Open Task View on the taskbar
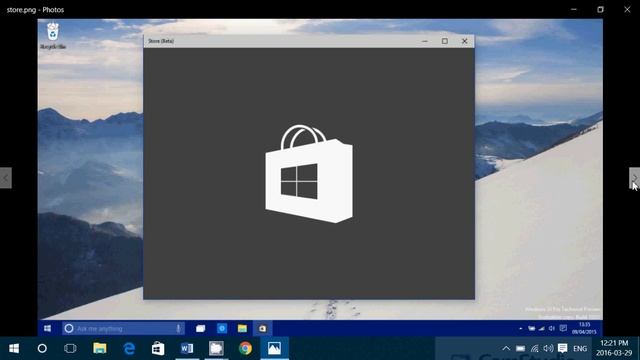The height and width of the screenshot is (360, 640). 70,349
